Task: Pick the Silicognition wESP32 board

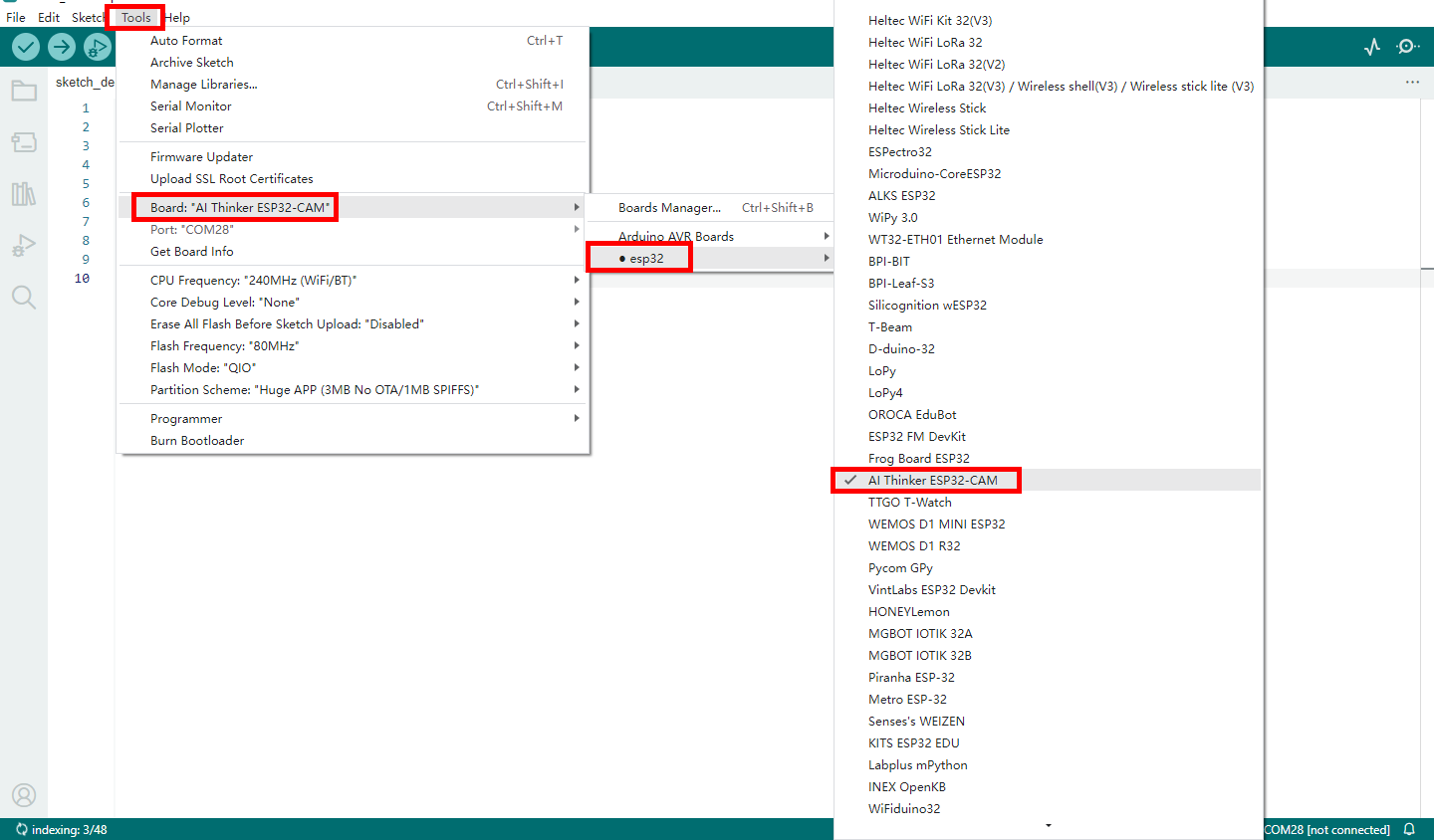Action: [1049, 306]
